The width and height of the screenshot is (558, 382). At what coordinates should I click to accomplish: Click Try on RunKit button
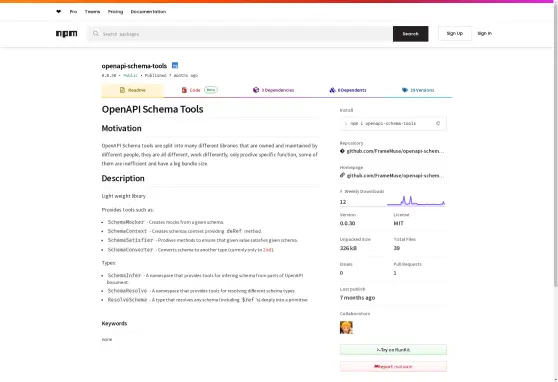tap(393, 350)
